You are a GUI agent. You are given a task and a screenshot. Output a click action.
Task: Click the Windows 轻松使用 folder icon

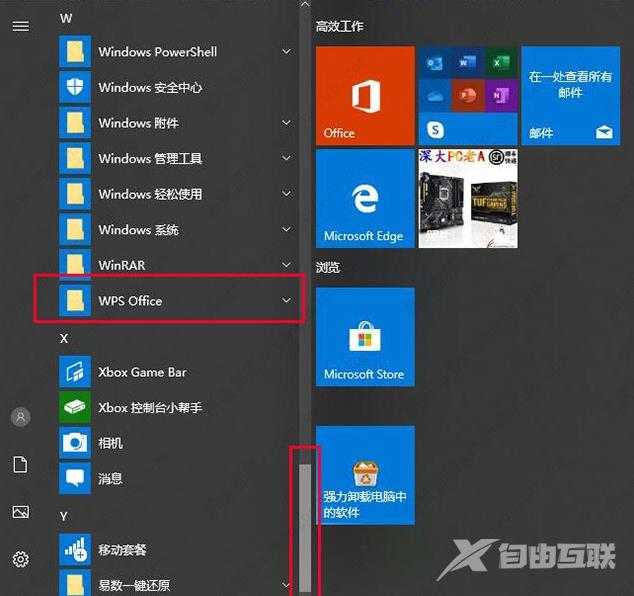(75, 194)
